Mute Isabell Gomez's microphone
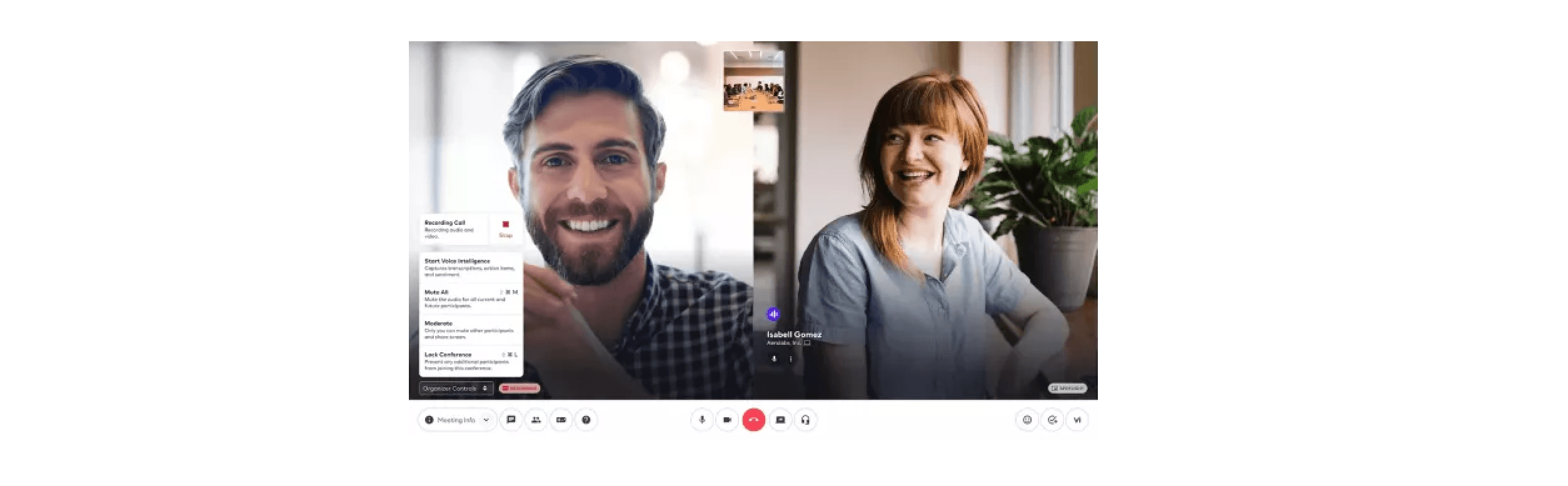 tap(774, 359)
